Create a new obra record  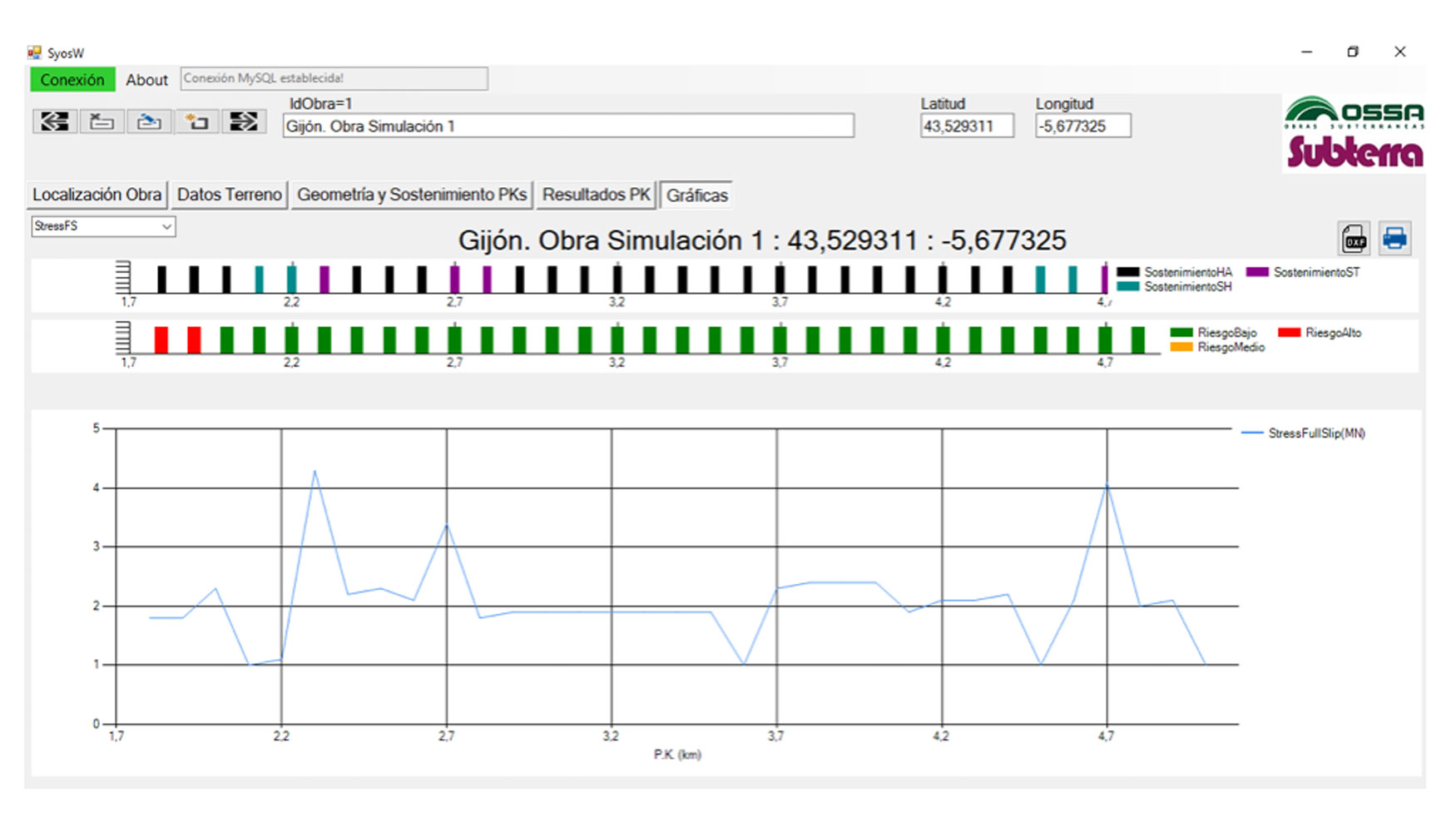(x=196, y=121)
